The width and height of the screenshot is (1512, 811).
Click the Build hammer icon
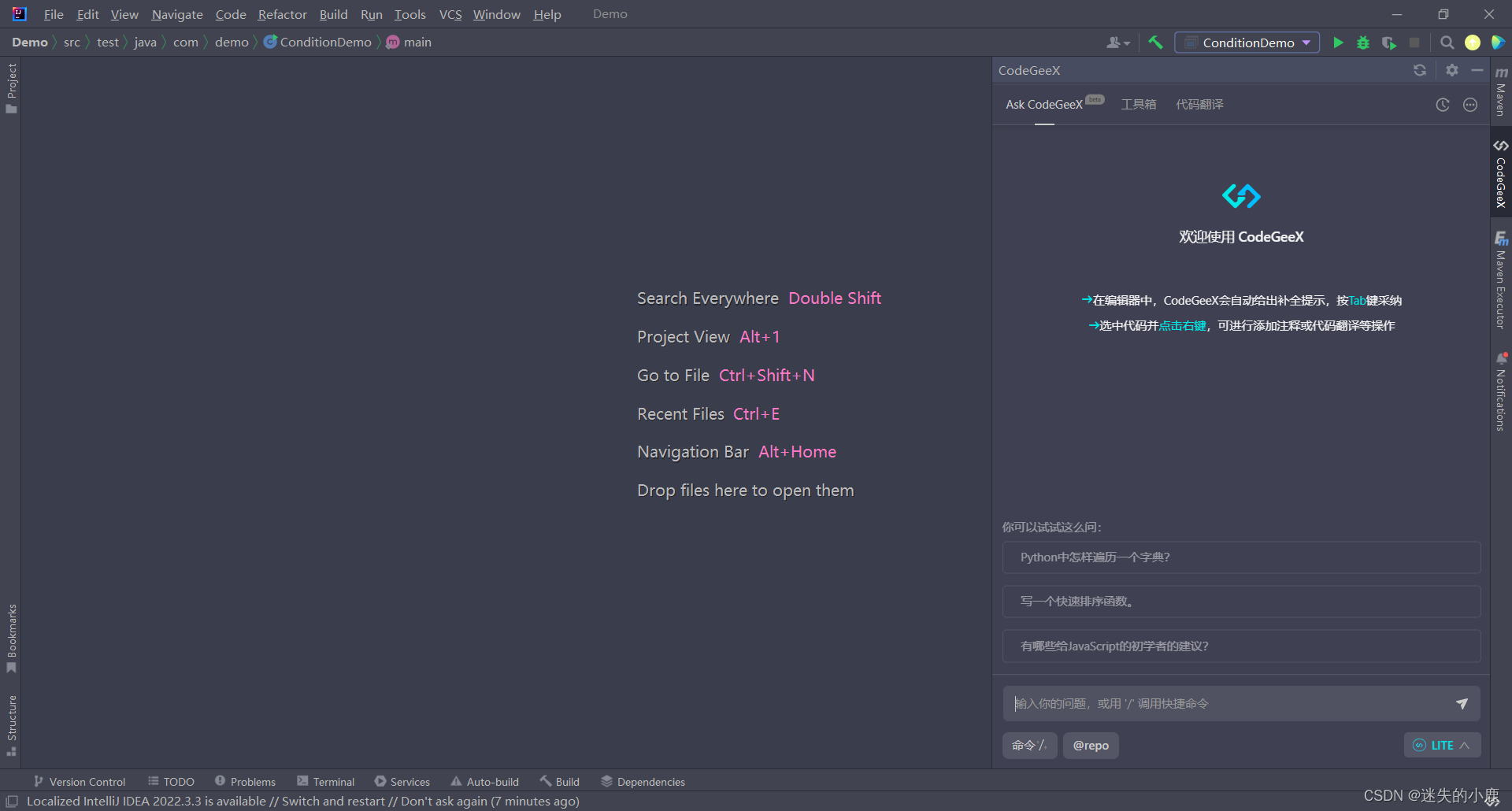click(x=1155, y=43)
